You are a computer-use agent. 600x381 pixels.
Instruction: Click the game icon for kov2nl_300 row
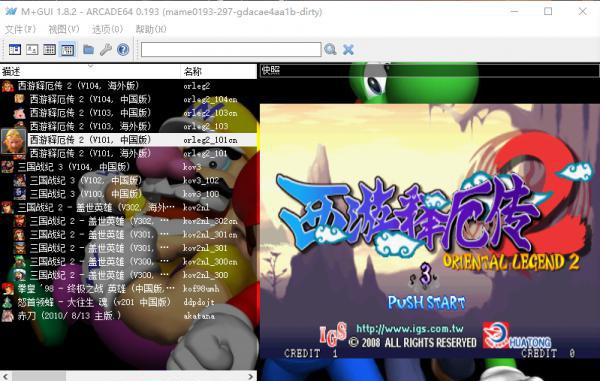coord(20,275)
